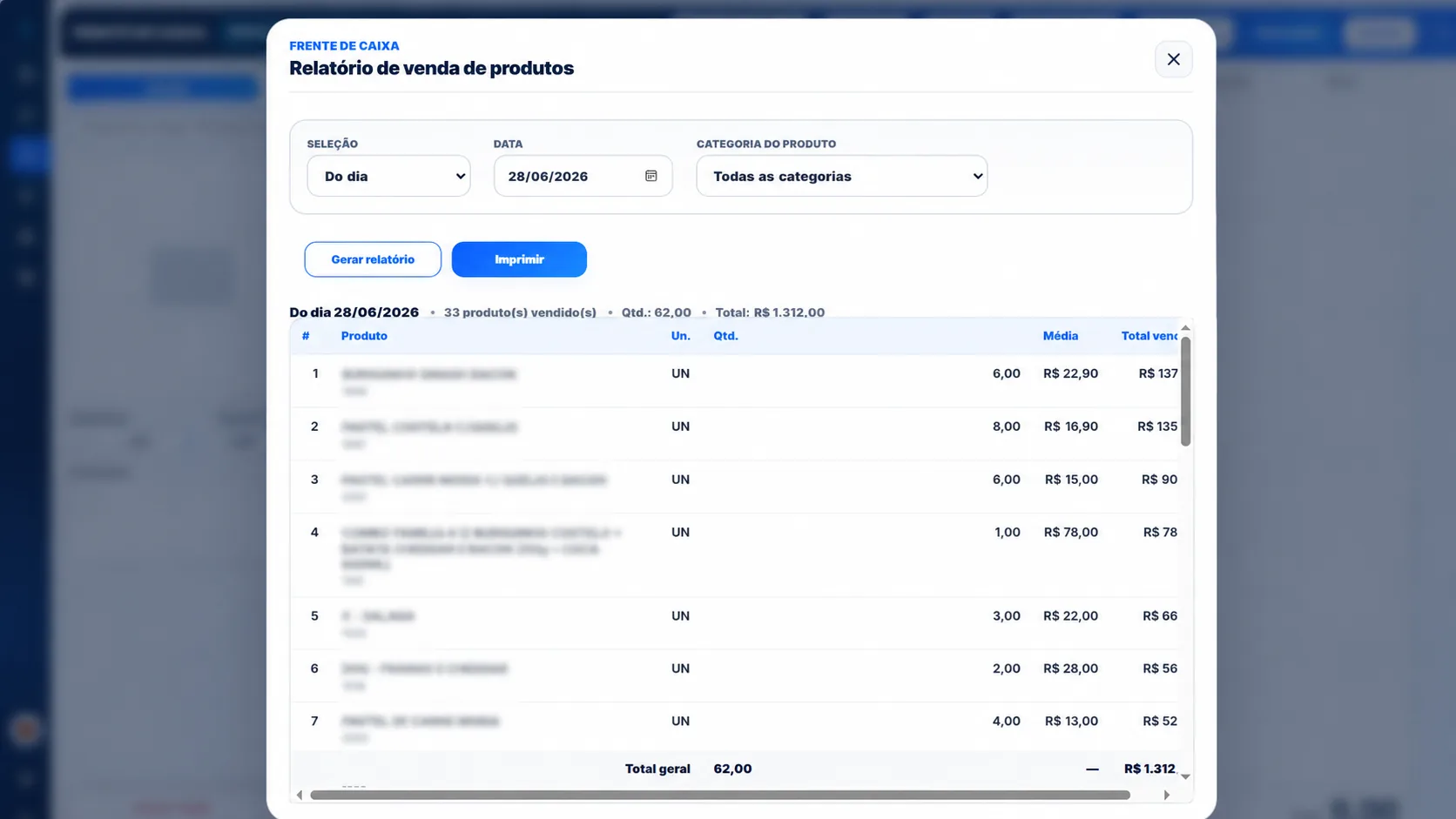
Task: Select row 7 average R$ 13,00
Action: [1071, 722]
